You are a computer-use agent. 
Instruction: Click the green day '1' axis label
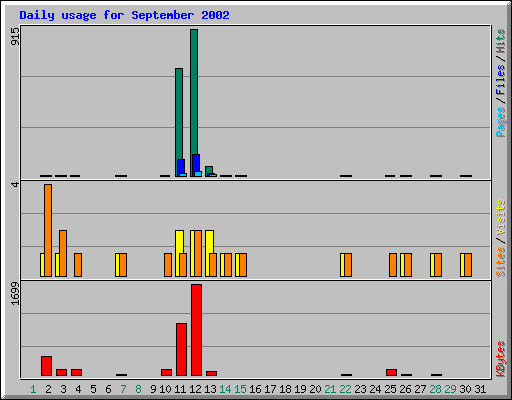click(x=33, y=389)
